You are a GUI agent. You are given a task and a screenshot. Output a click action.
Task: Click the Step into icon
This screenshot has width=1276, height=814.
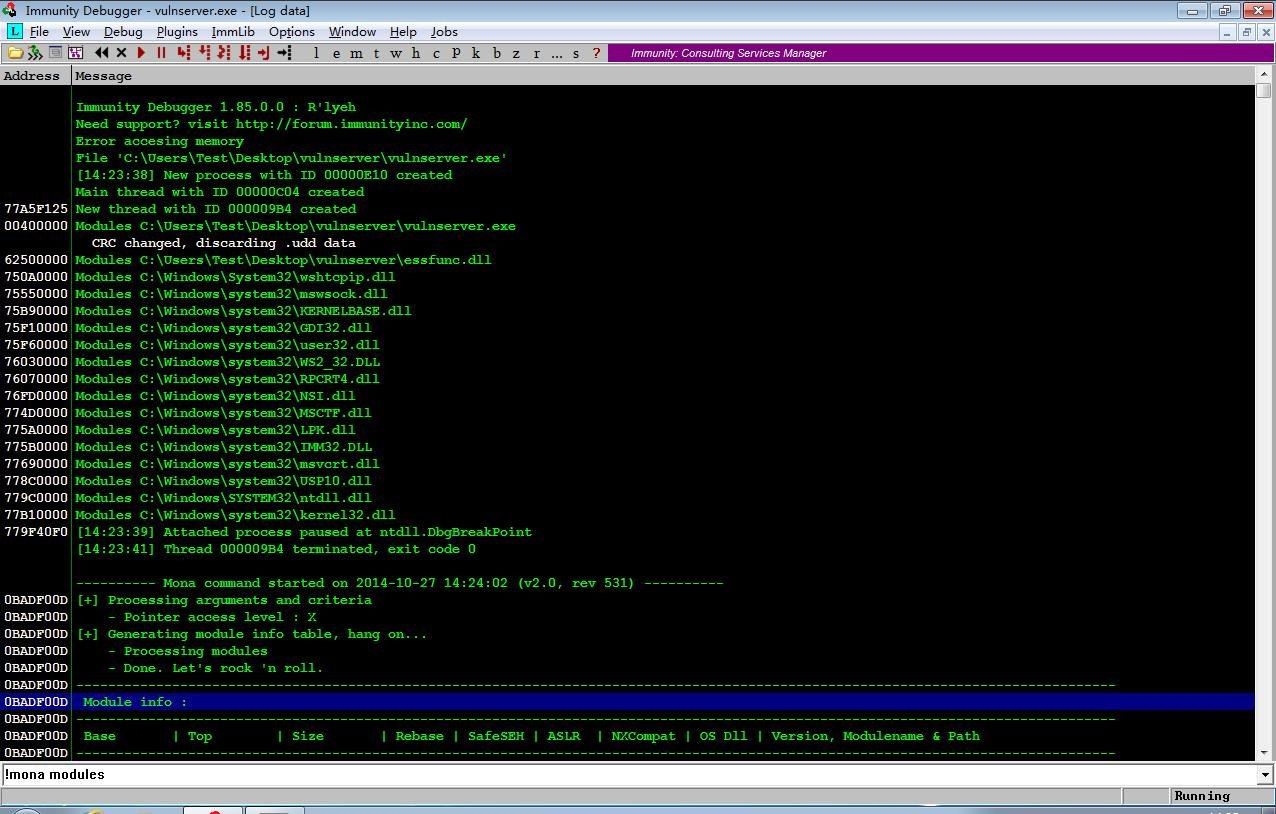pos(183,53)
